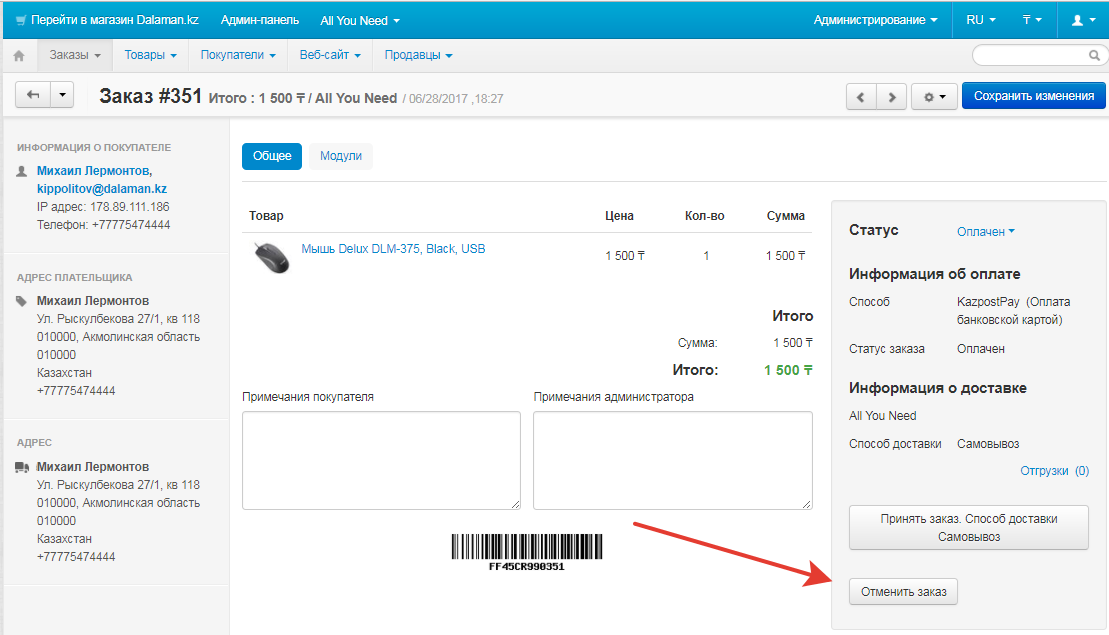This screenshot has width=1109, height=635.
Task: Click into Примечания администратора text area
Action: click(x=673, y=460)
